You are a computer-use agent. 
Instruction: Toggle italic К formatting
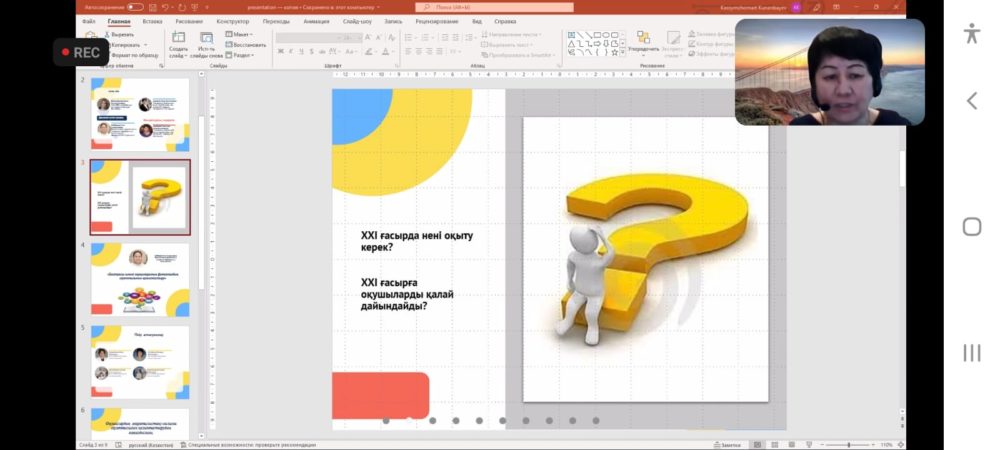(x=291, y=52)
